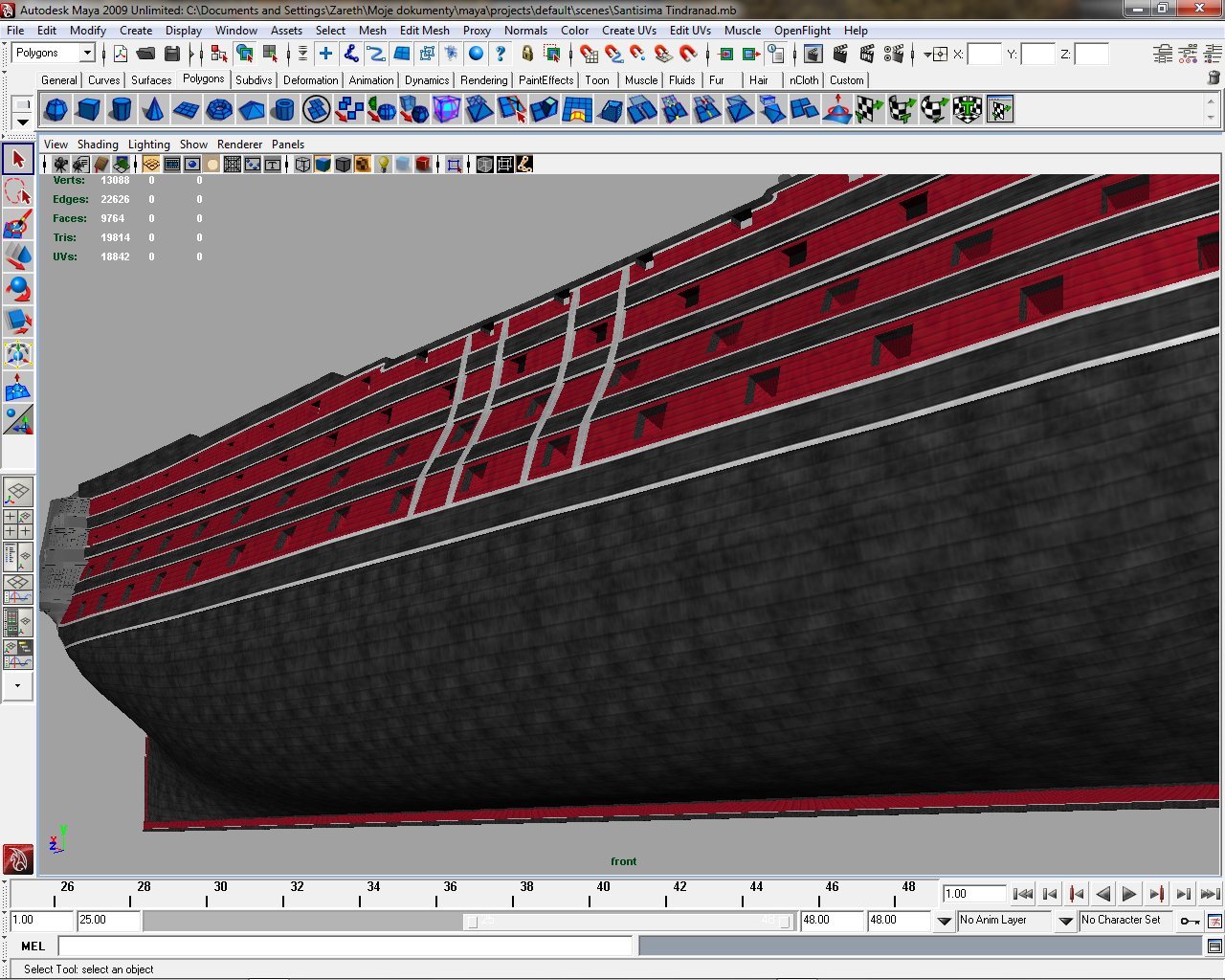Select the arrow Select Tool
The width and height of the screenshot is (1225, 980).
pyautogui.click(x=18, y=160)
